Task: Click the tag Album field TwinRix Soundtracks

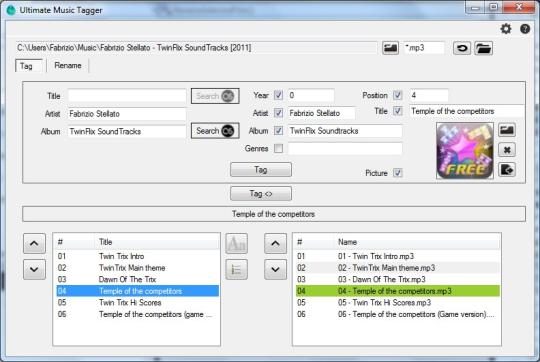Action: [345, 131]
